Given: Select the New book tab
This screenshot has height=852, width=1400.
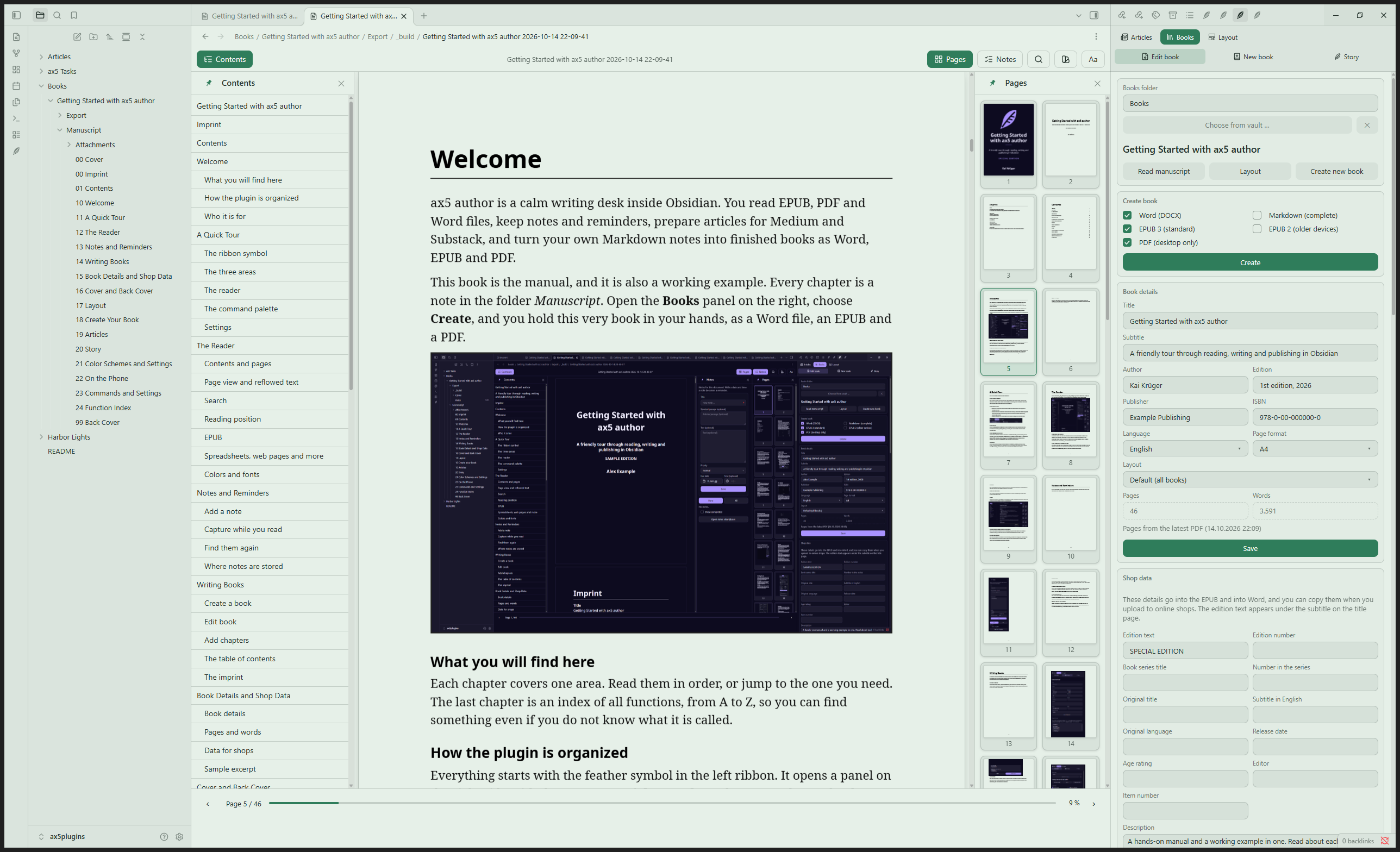Looking at the screenshot, I should 1253,57.
